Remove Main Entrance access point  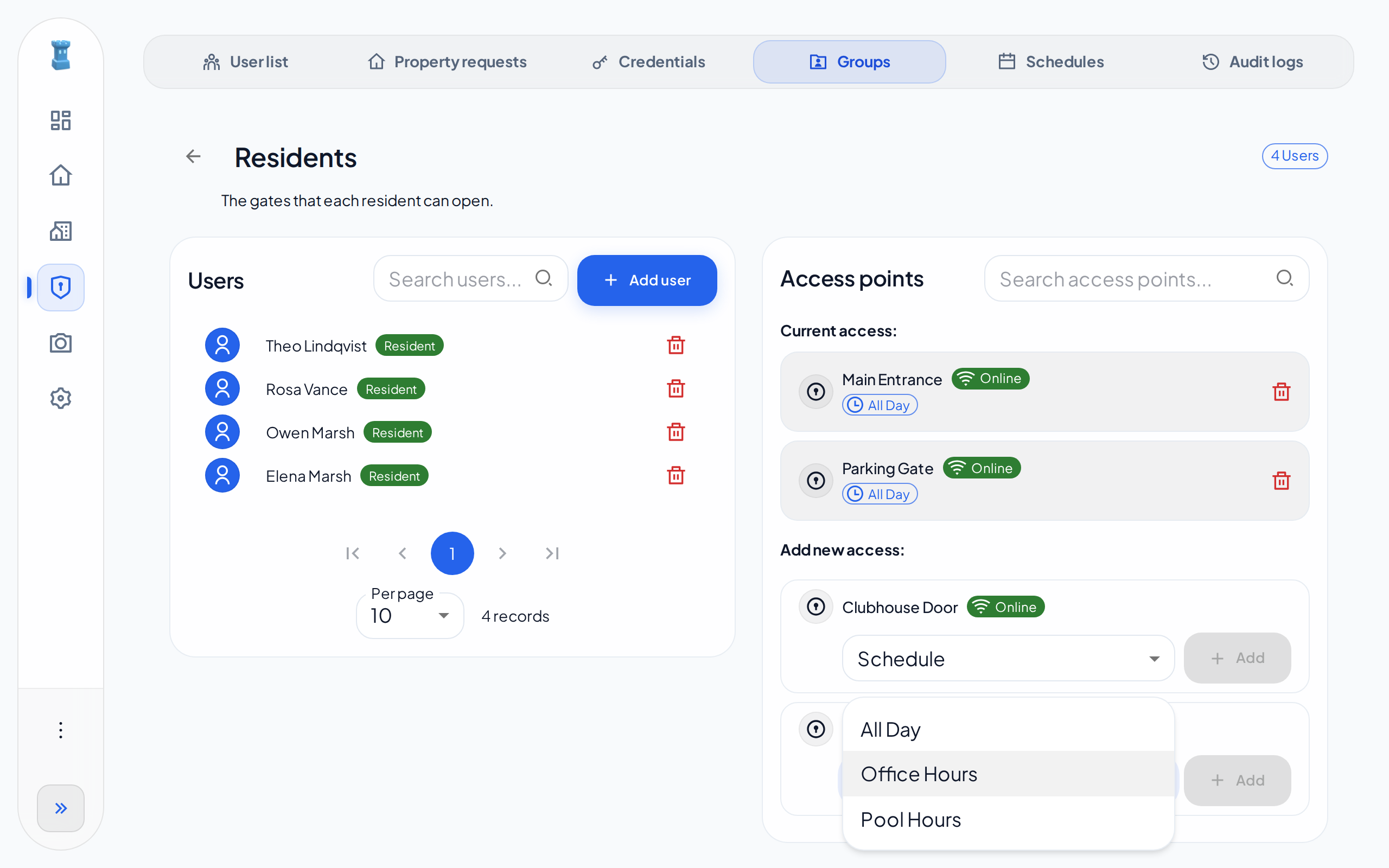pyautogui.click(x=1281, y=392)
